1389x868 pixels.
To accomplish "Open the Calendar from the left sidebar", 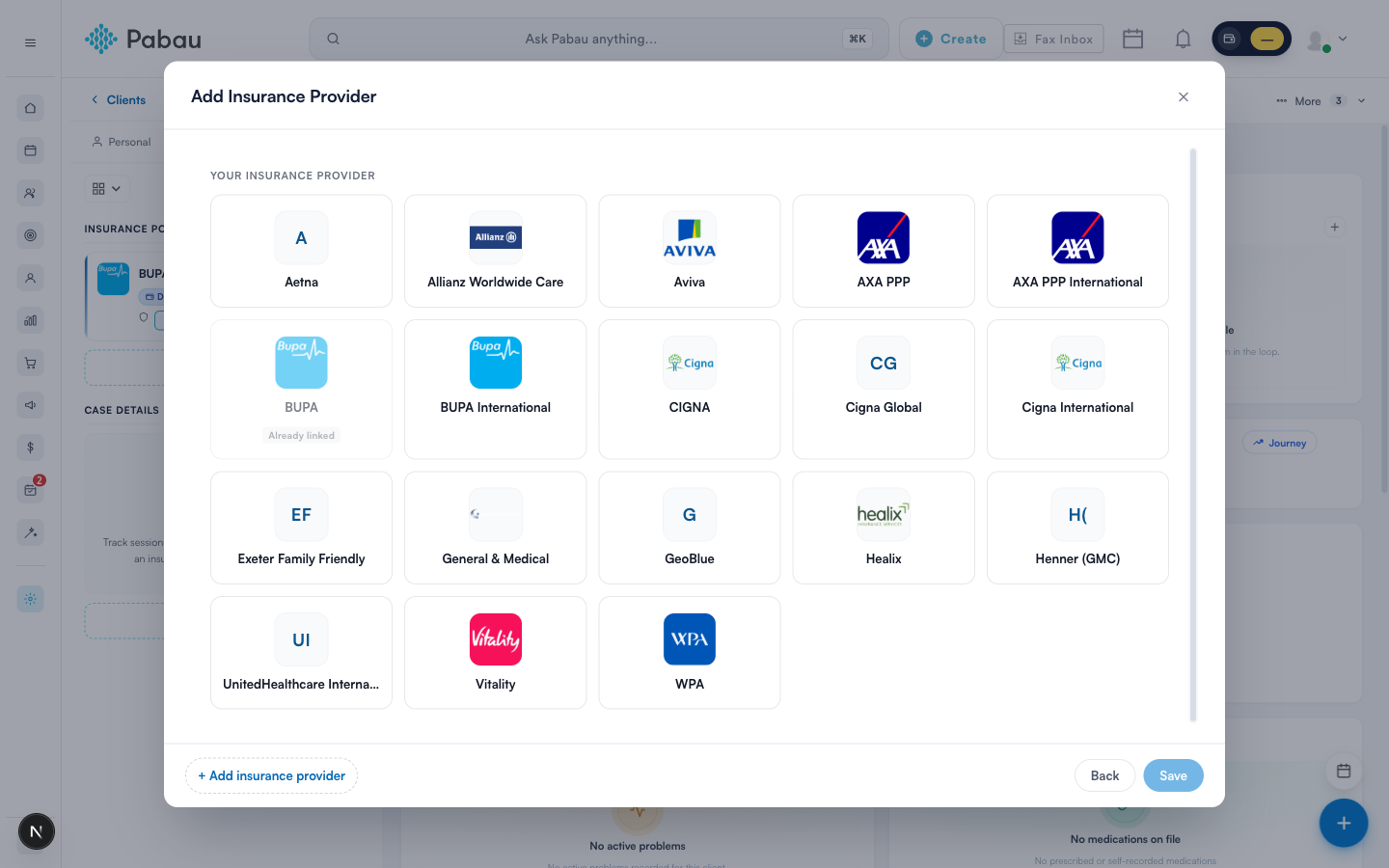I will pyautogui.click(x=30, y=150).
